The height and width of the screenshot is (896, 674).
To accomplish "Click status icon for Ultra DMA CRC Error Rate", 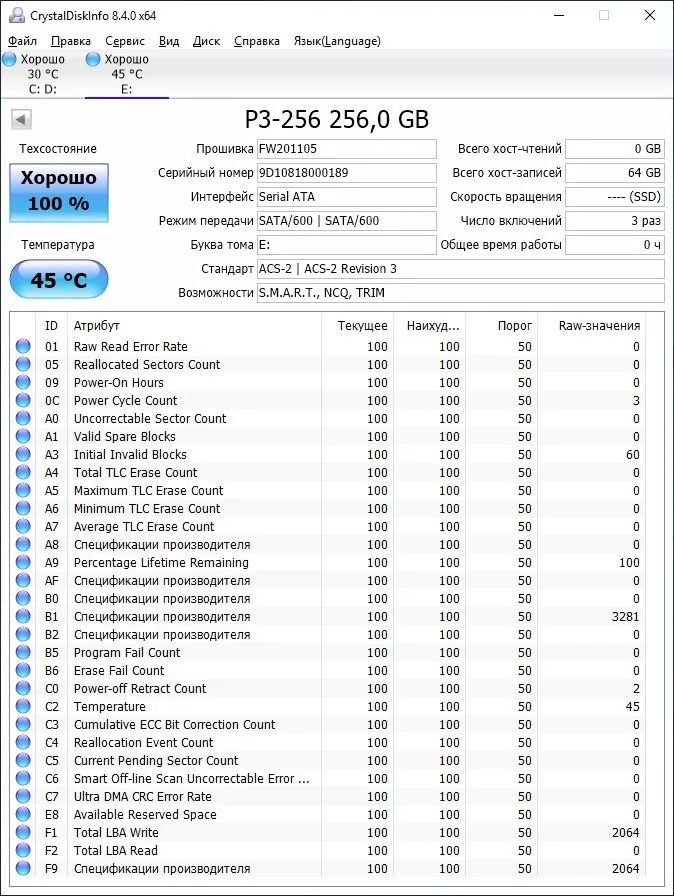I will [23, 797].
